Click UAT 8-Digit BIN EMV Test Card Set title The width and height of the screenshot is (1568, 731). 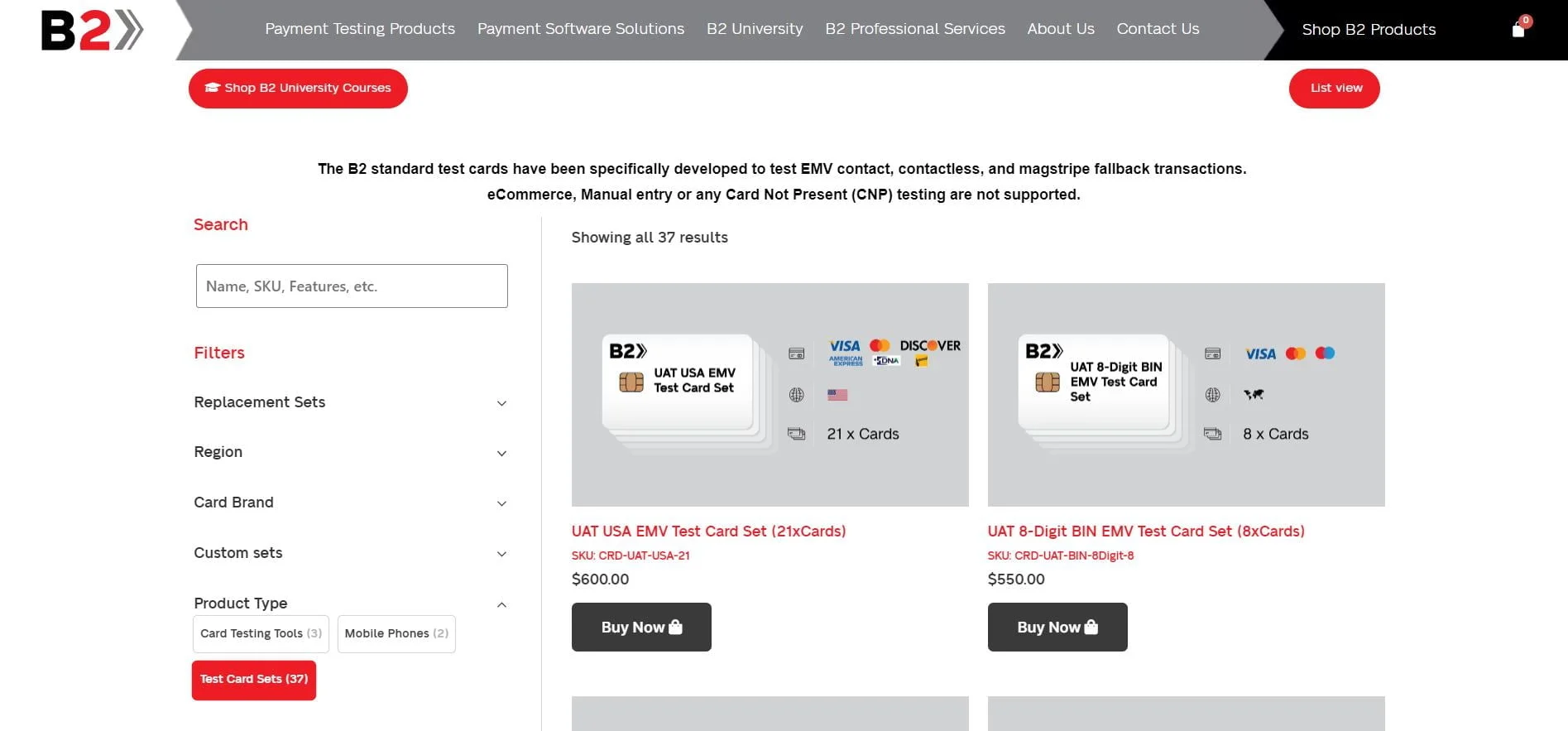pyautogui.click(x=1146, y=531)
